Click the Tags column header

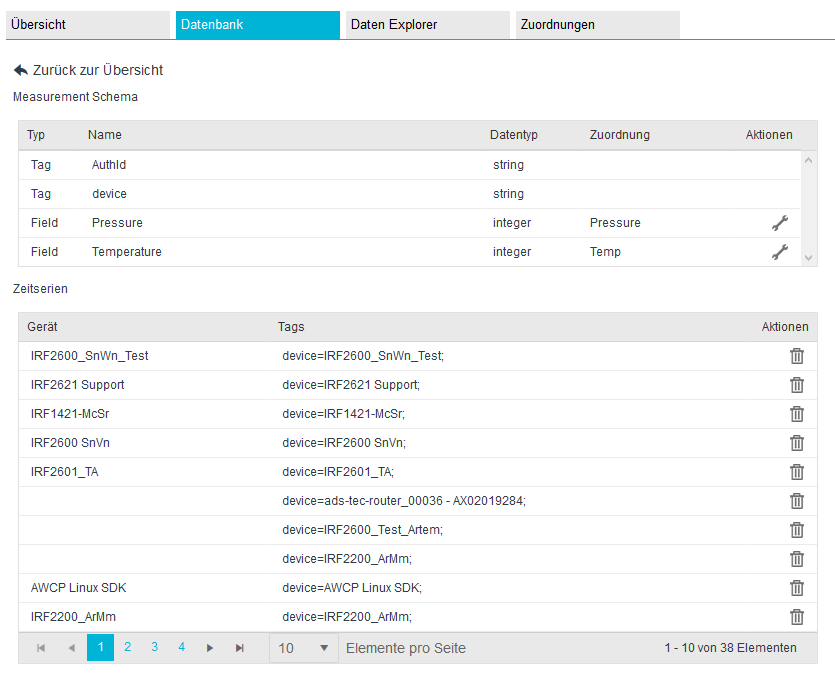coord(291,327)
